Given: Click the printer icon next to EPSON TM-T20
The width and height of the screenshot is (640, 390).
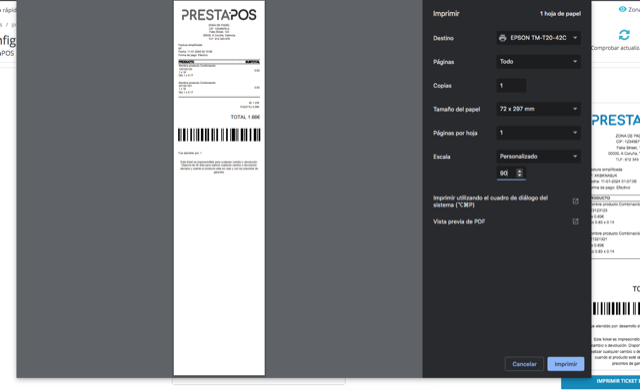Looking at the screenshot, I should point(502,38).
